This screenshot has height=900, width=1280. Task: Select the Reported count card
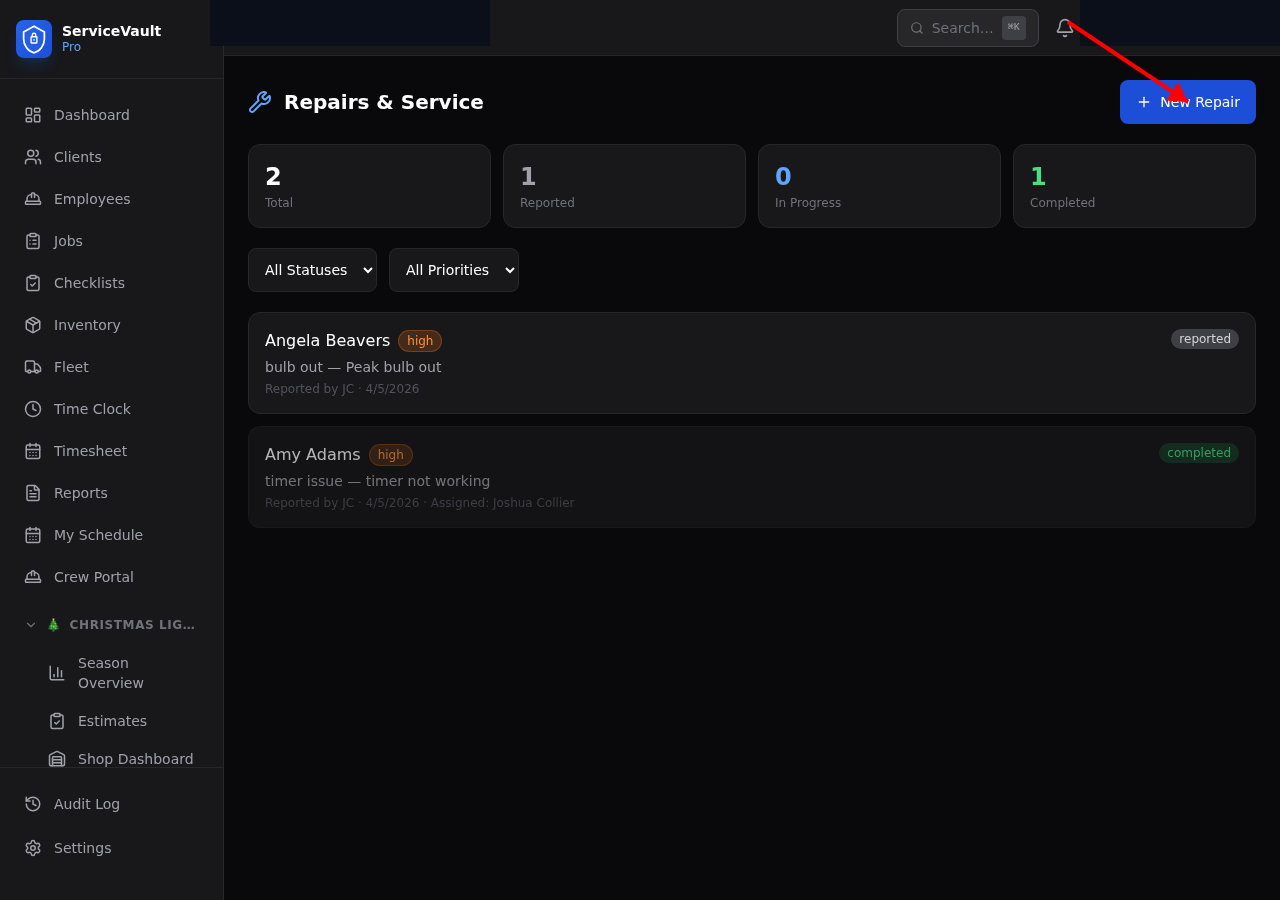[624, 186]
